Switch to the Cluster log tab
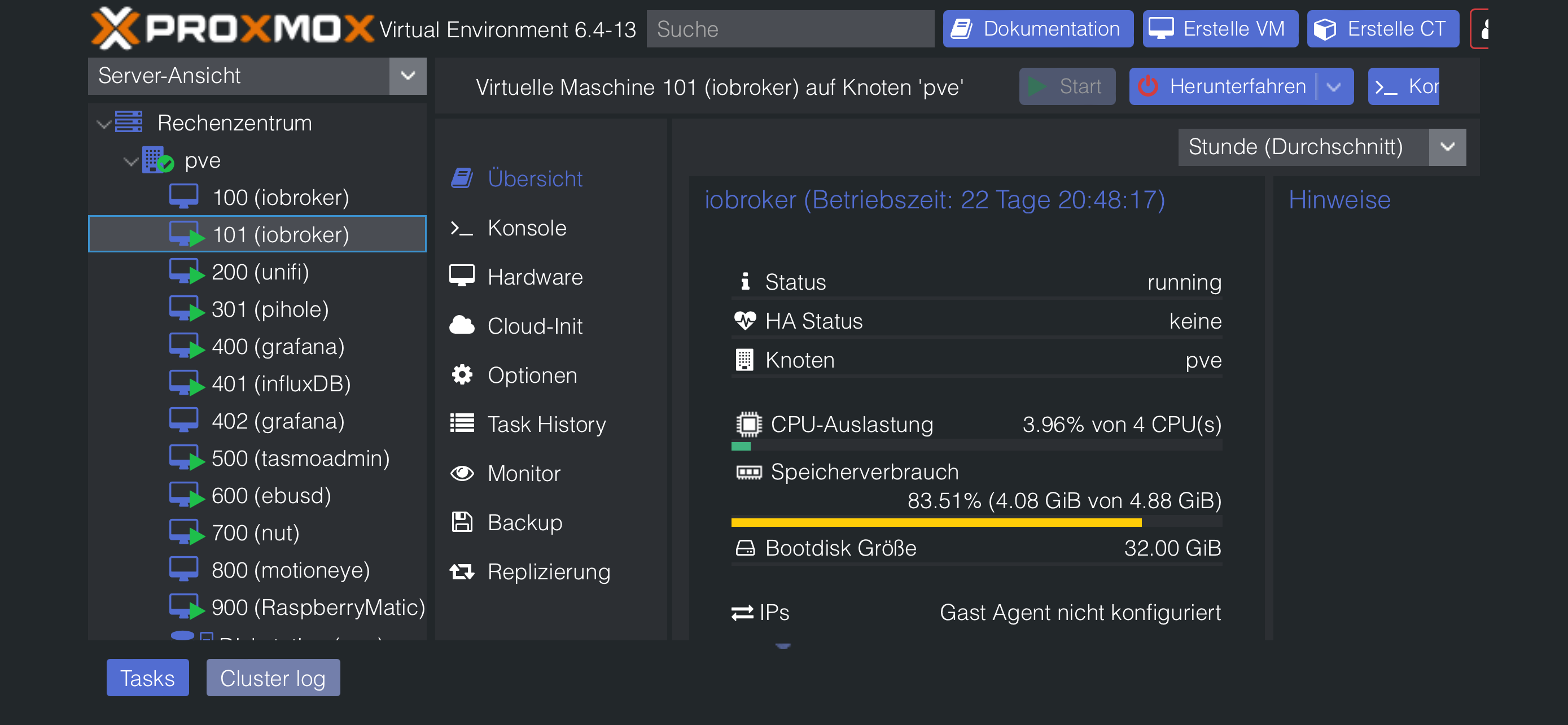Viewport: 1568px width, 725px height. point(273,678)
